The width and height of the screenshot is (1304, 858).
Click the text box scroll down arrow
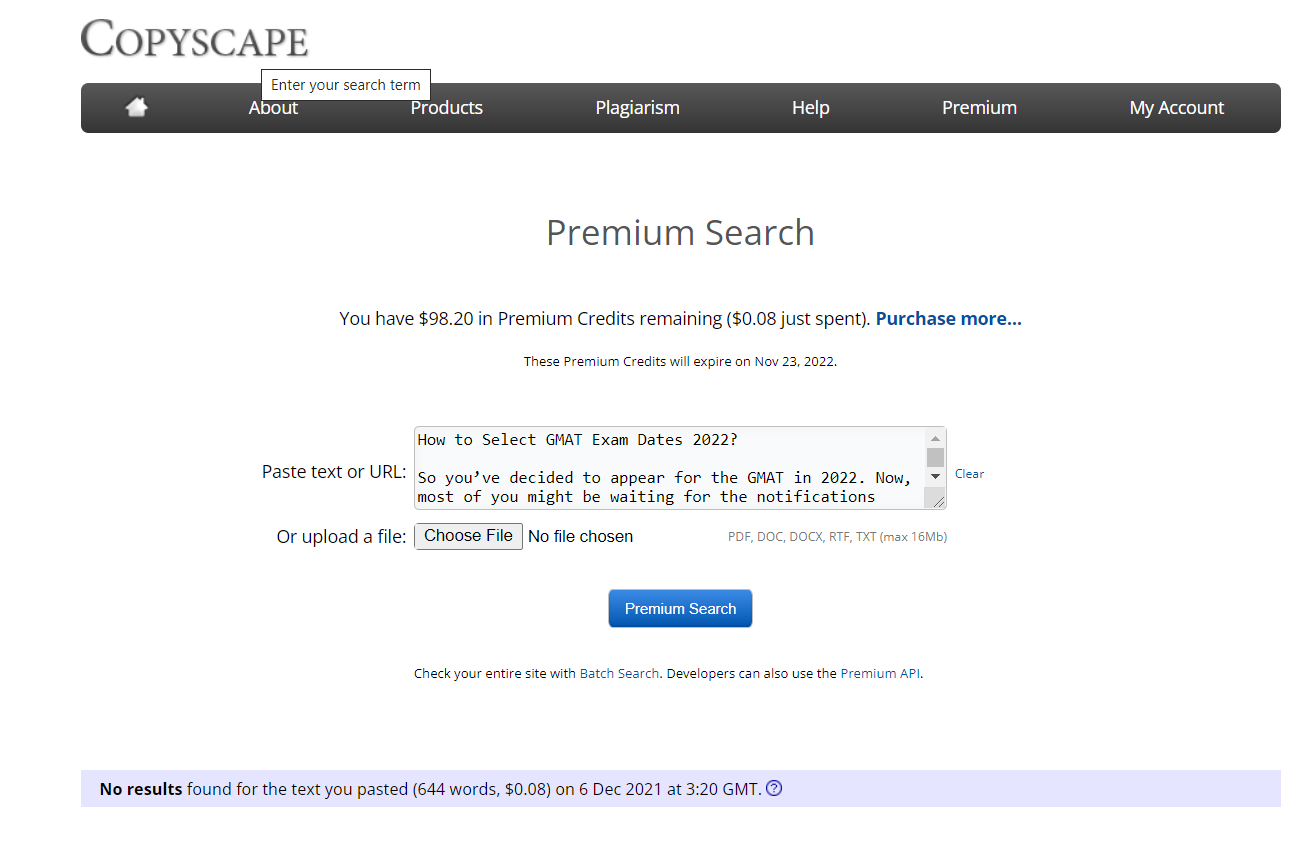[935, 477]
